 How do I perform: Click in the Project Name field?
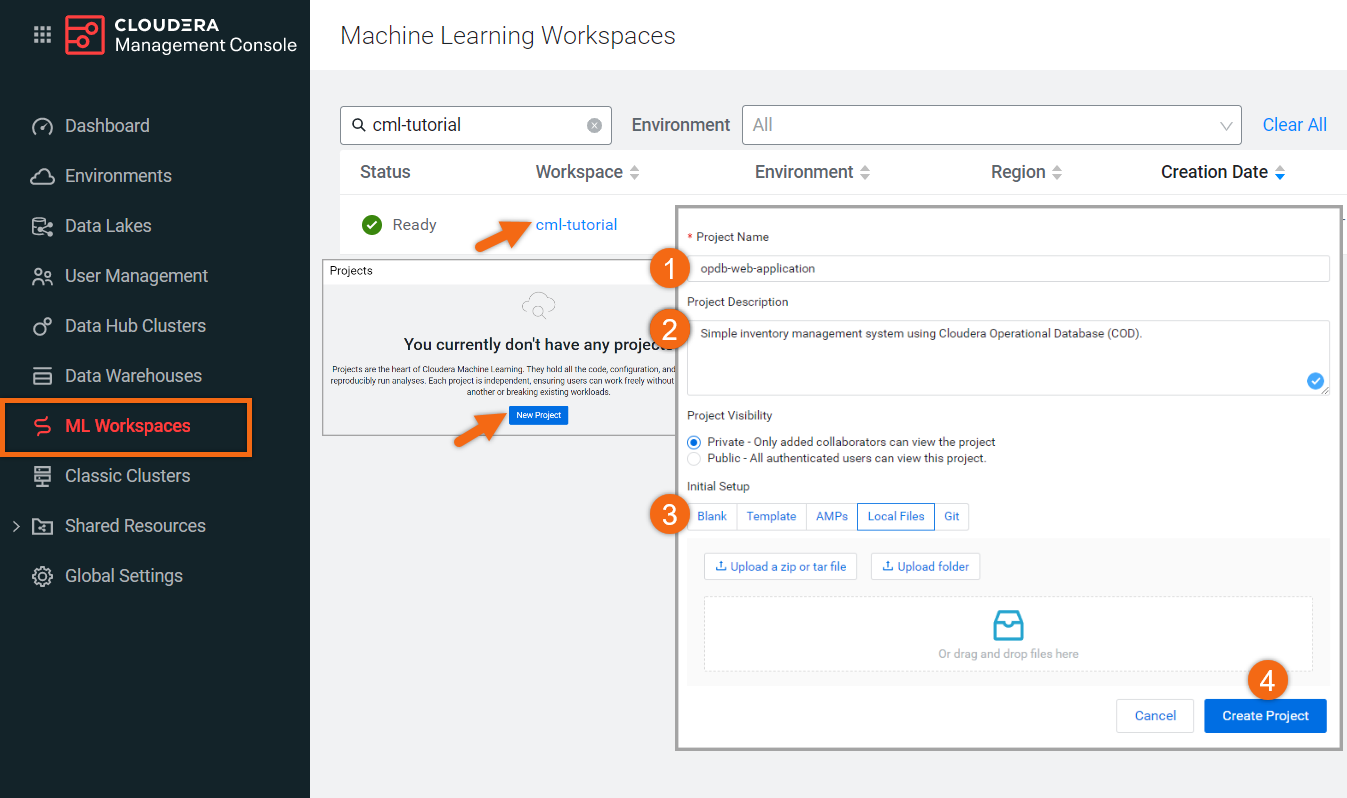(1008, 268)
